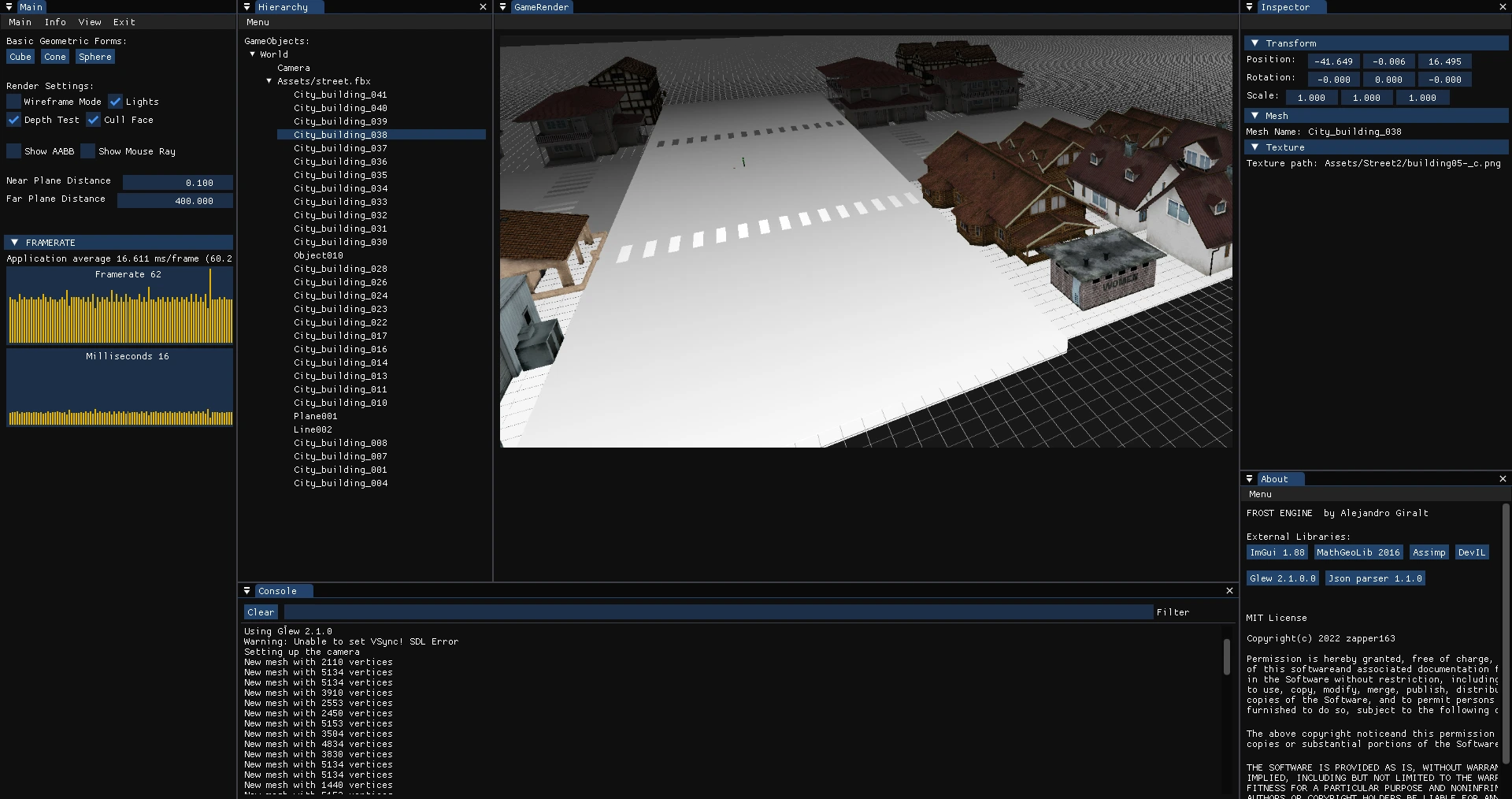Image resolution: width=1512 pixels, height=799 pixels.
Task: Disable the Depth Test checkbox
Action: 13,120
